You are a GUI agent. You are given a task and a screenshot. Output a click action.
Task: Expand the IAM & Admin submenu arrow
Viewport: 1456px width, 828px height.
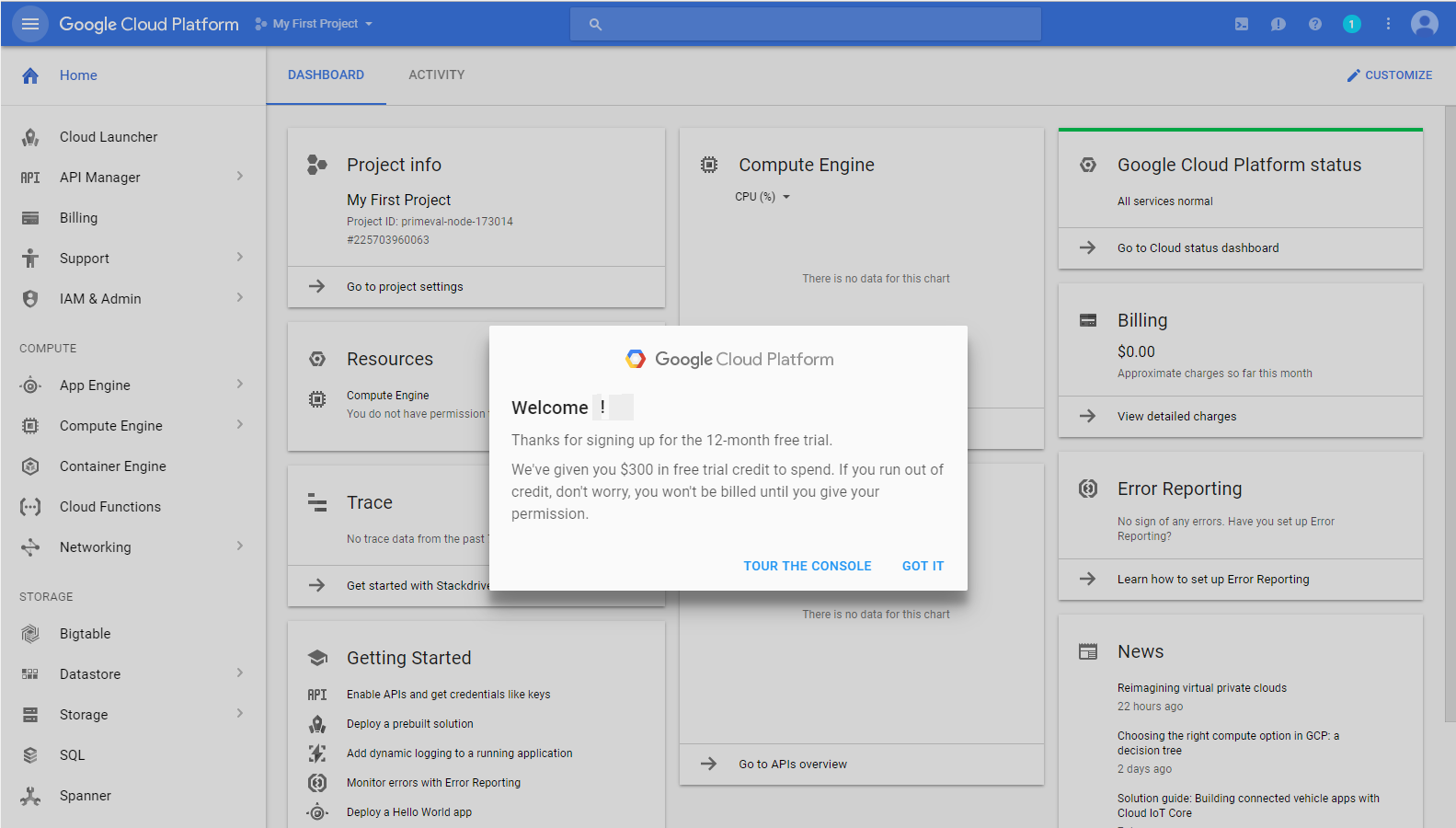pos(240,297)
